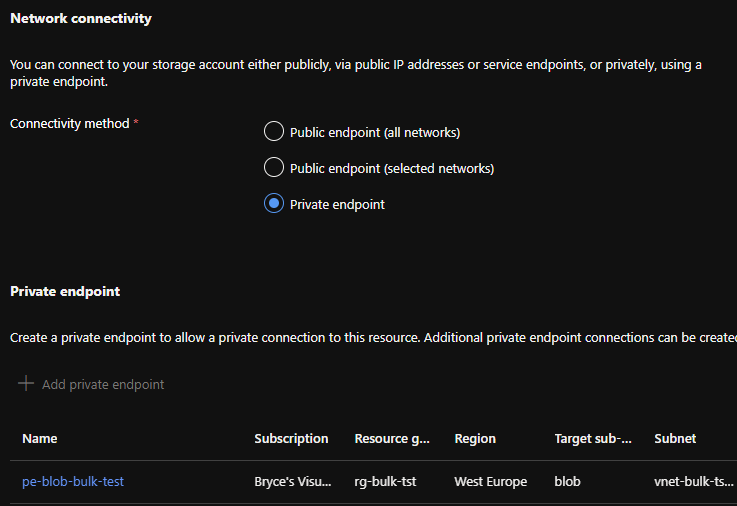Viewport: 737px width, 506px height.
Task: Click the Connectivity method field label
Action: point(69,124)
